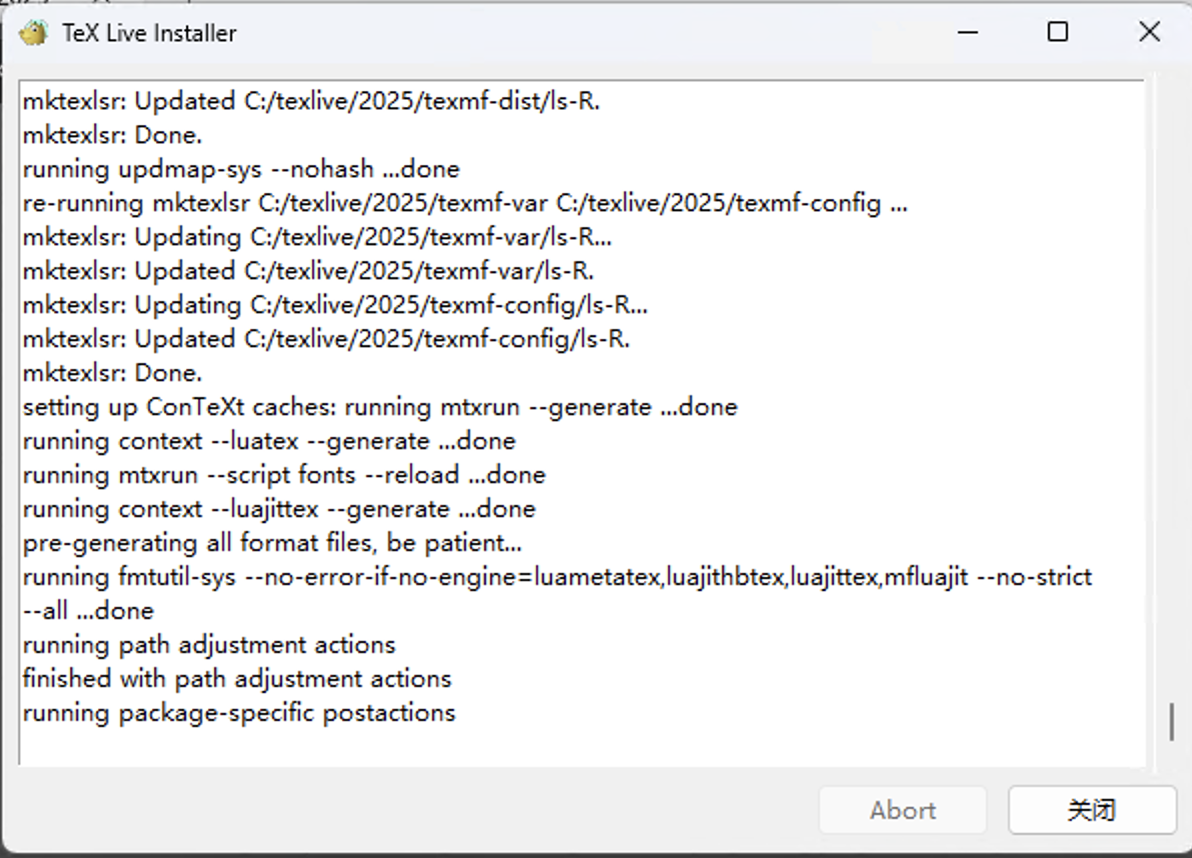Click the 'running package-specific postactions' log line
1192x858 pixels.
pyautogui.click(x=239, y=713)
